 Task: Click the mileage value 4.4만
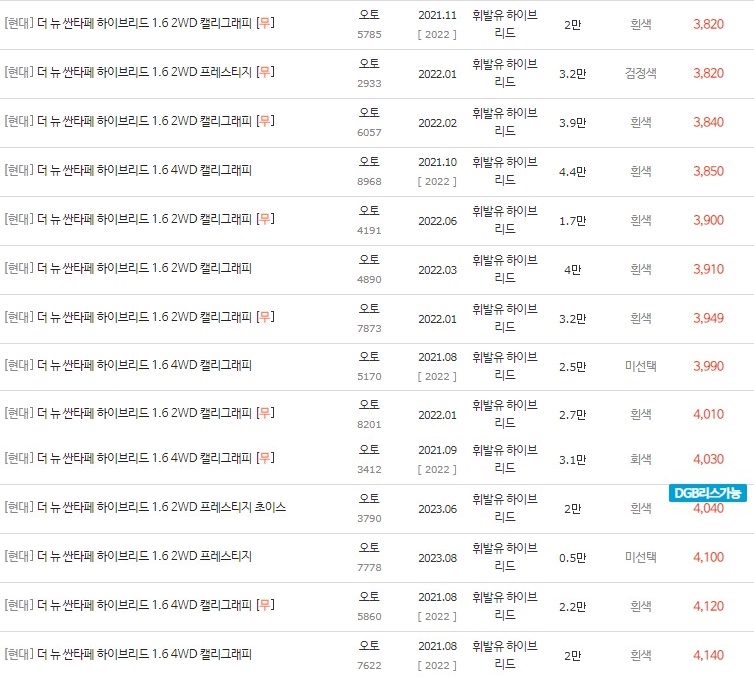tap(572, 172)
